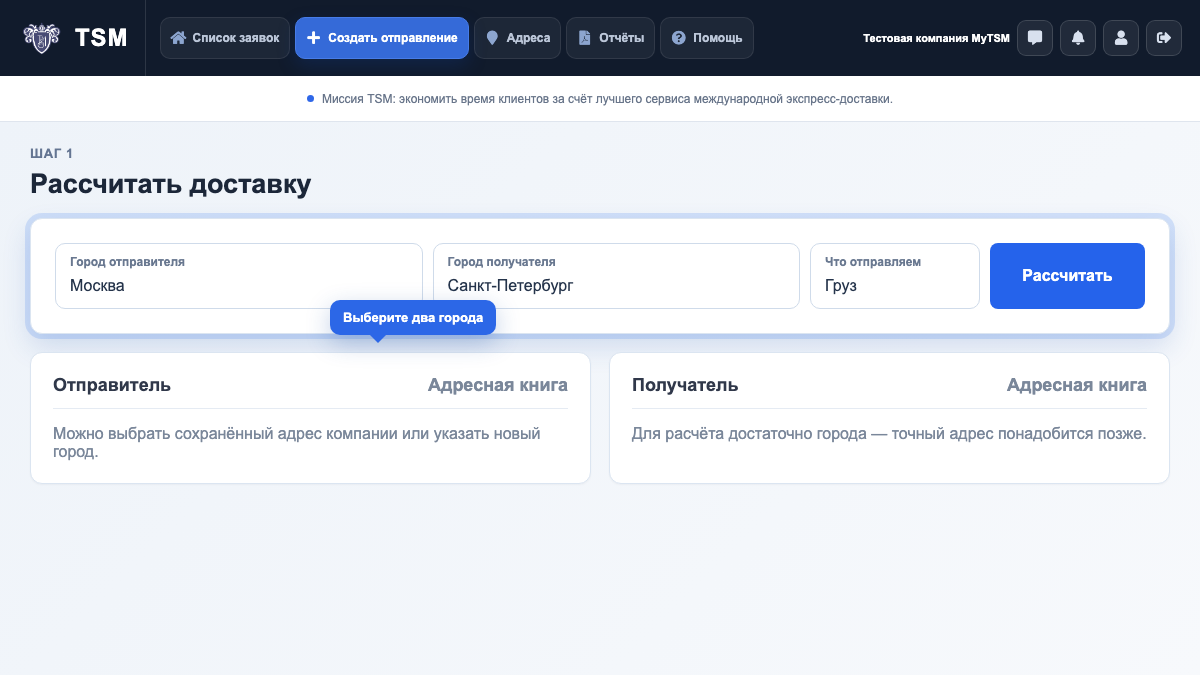Click the Миссия TSM banner text

click(x=607, y=99)
